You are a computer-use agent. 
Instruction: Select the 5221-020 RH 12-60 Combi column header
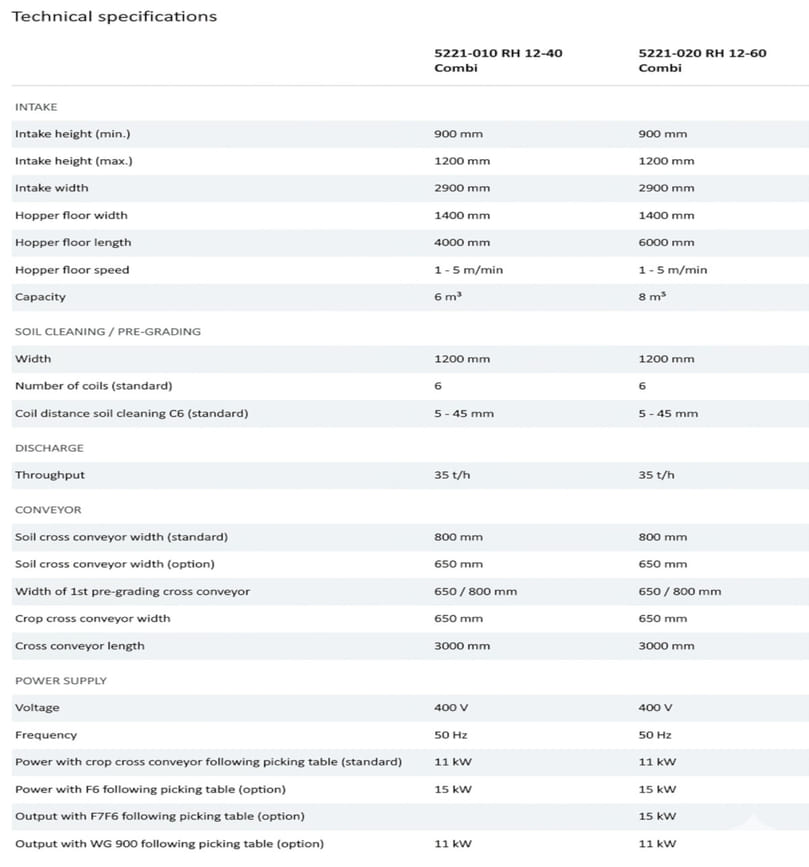click(702, 60)
